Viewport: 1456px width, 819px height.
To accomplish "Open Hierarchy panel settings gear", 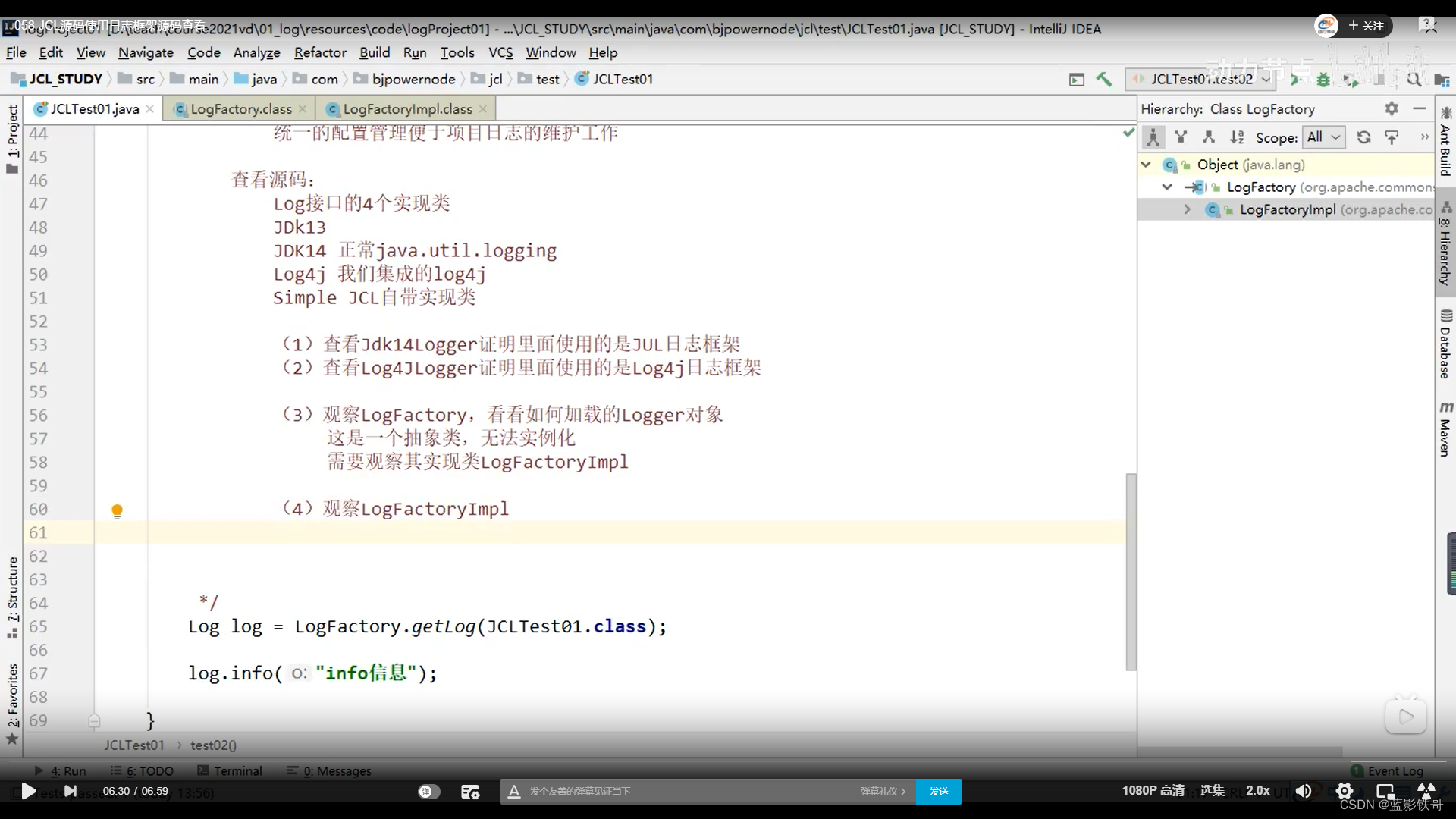I will [x=1391, y=108].
